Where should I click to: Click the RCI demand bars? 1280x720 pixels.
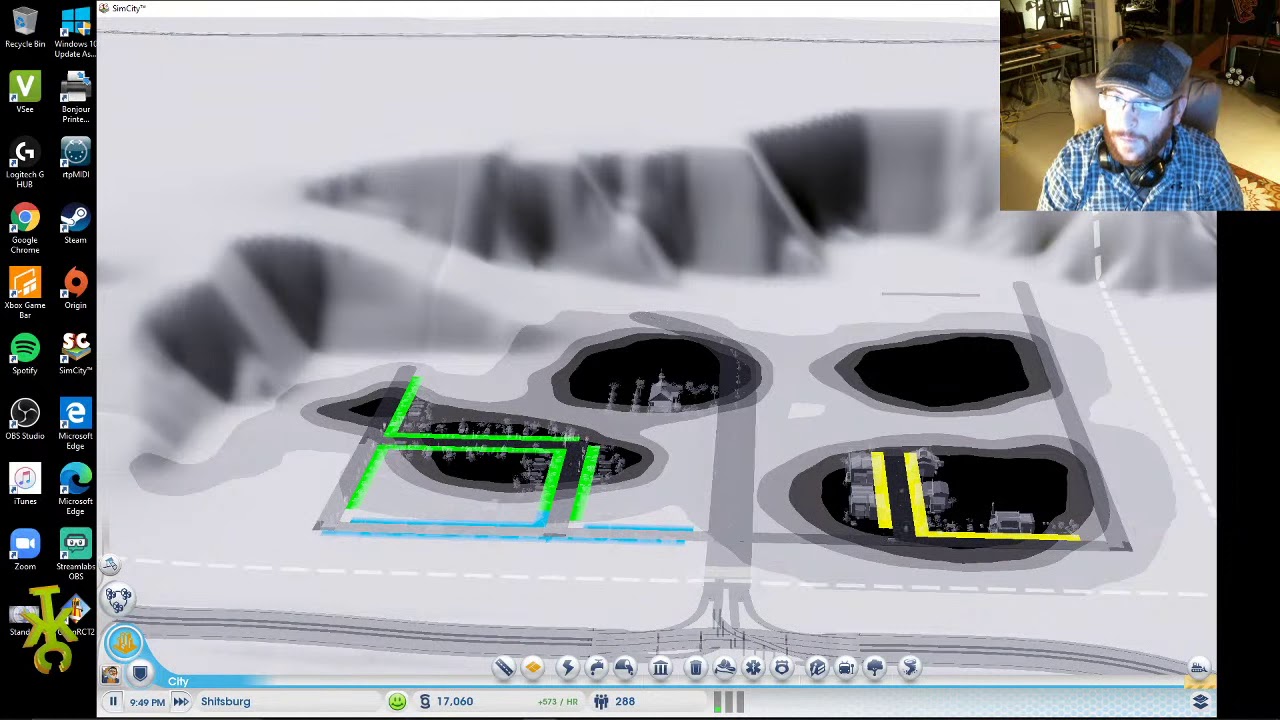(729, 702)
